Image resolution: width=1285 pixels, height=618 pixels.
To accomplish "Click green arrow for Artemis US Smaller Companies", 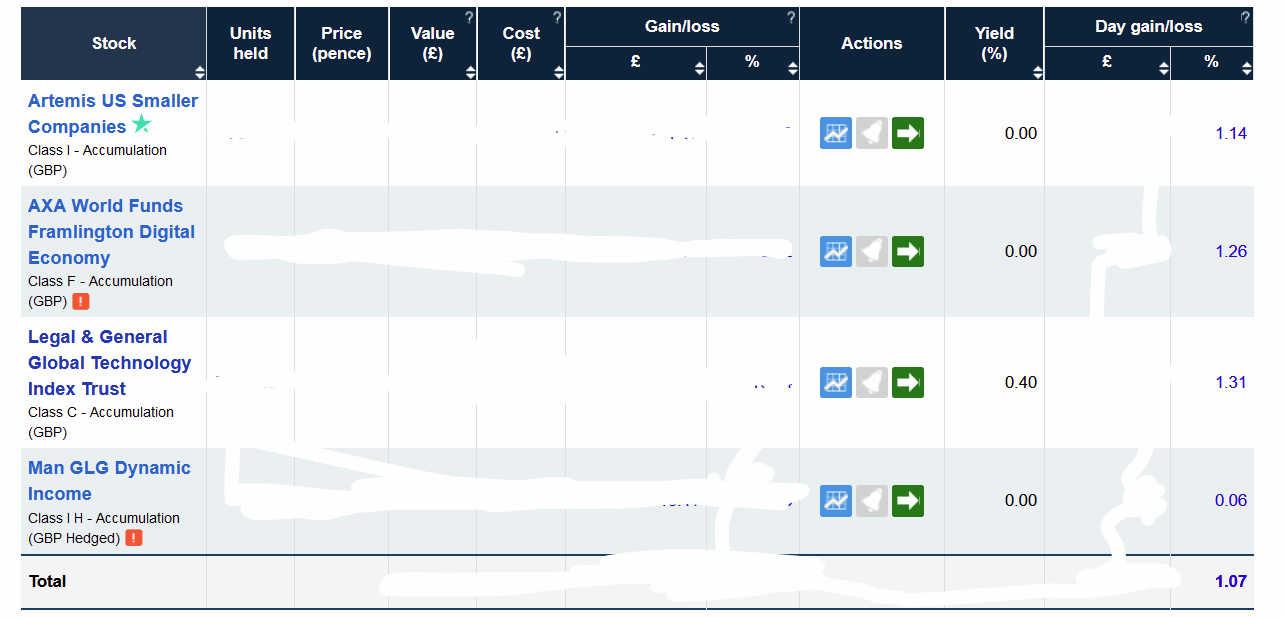I will [908, 133].
